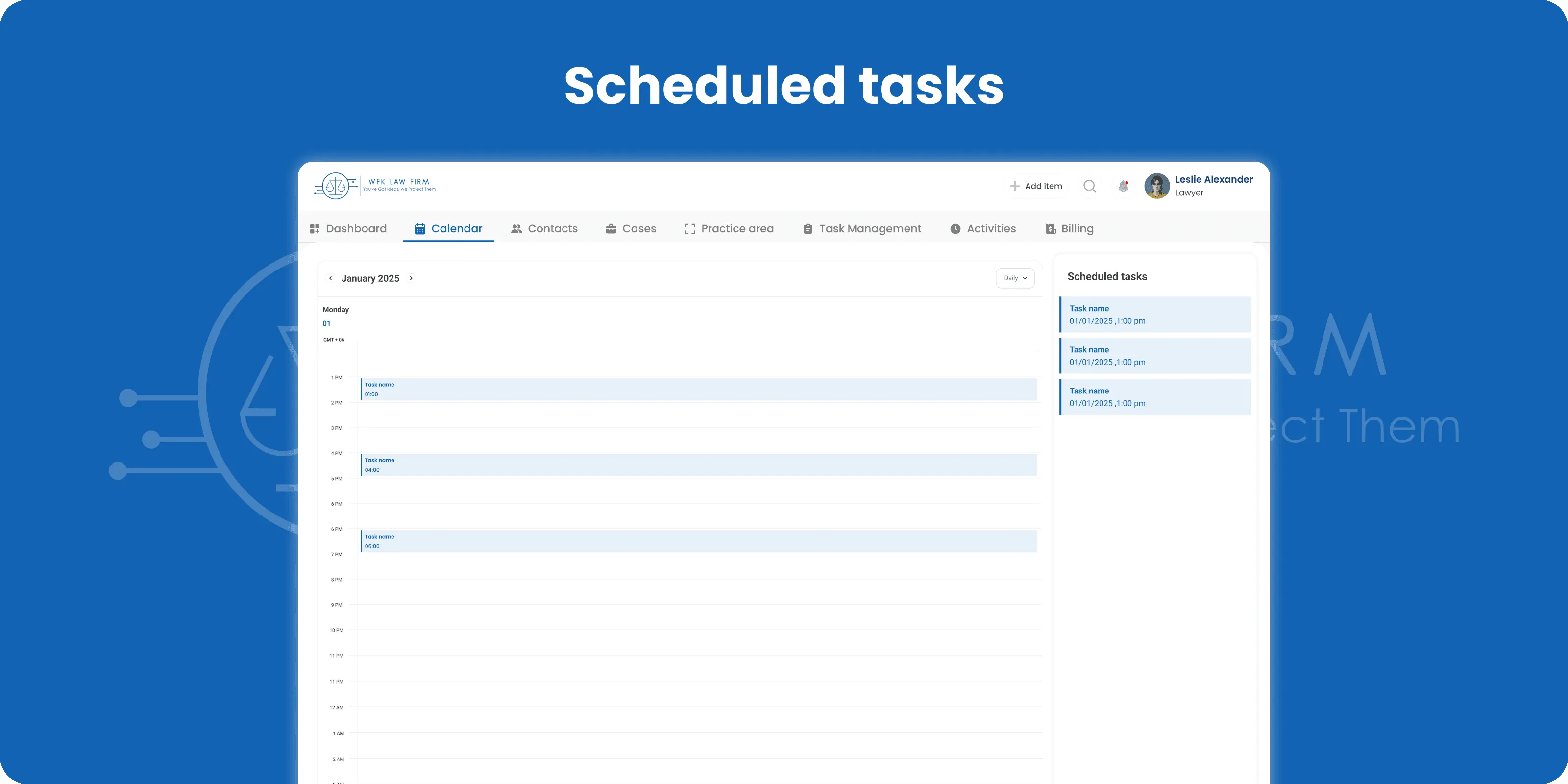Open the calendar task at 06:00
Screen dimensions: 1568x784
tap(699, 541)
